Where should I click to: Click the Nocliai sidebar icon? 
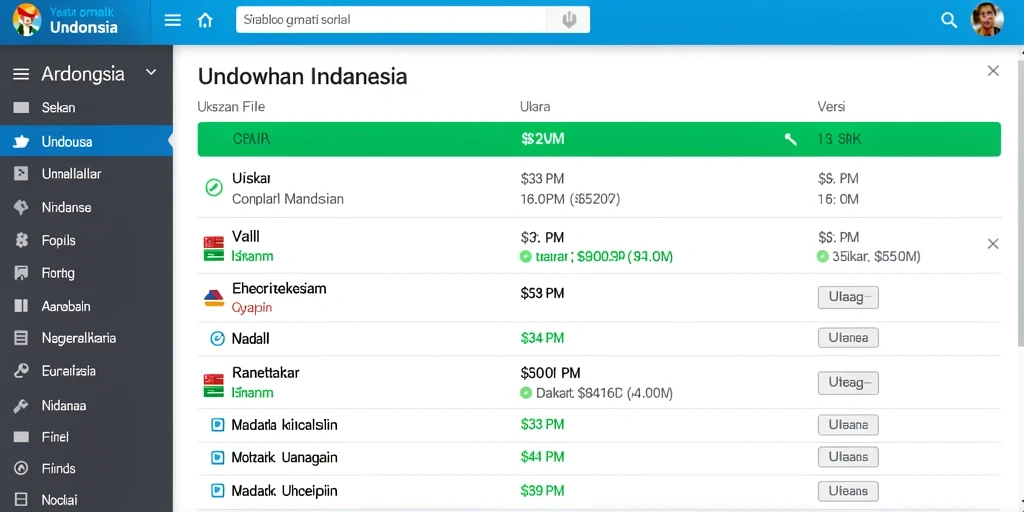(x=21, y=500)
